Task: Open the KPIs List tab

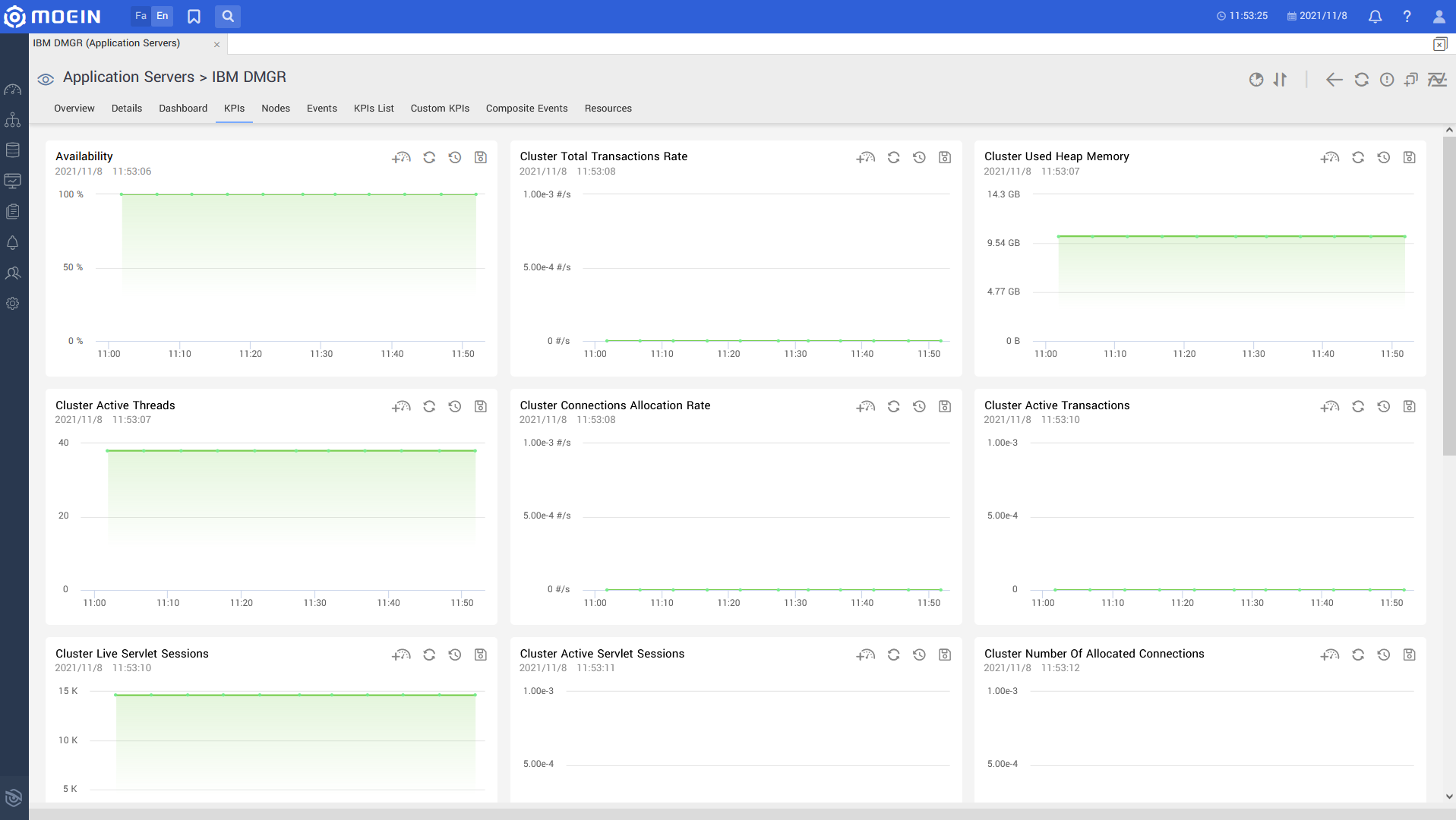Action: tap(374, 109)
